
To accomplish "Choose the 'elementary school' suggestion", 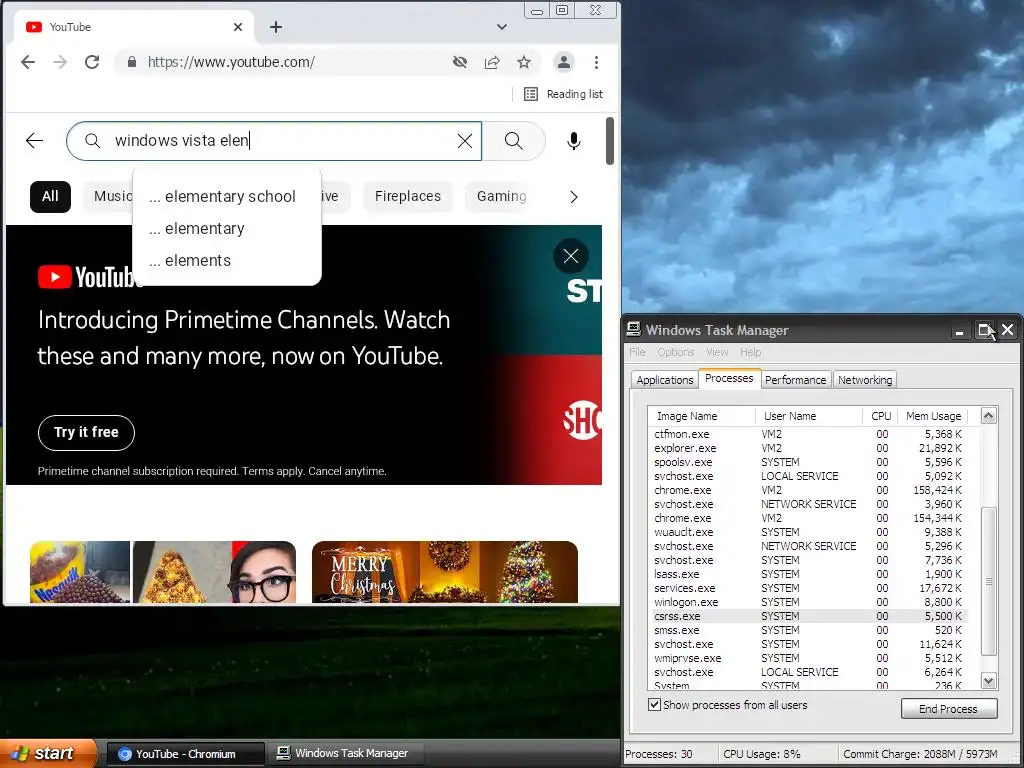I will [x=226, y=197].
